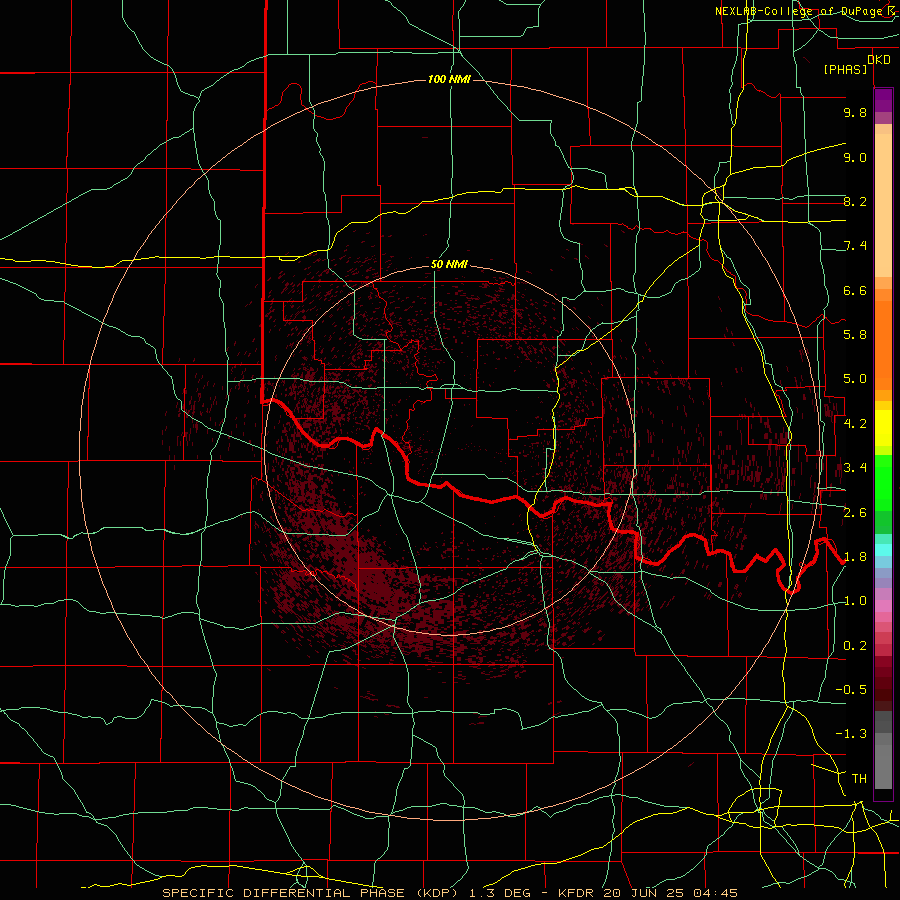Select the 2.6 legend value
The width and height of the screenshot is (900, 900).
point(855,513)
